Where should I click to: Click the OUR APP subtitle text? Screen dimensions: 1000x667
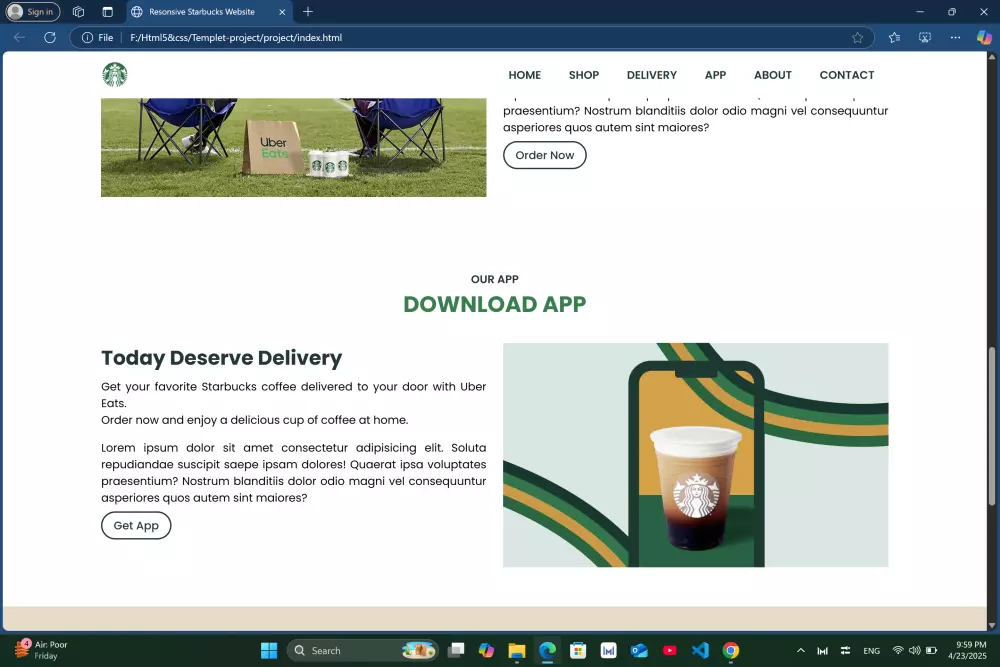(x=494, y=279)
